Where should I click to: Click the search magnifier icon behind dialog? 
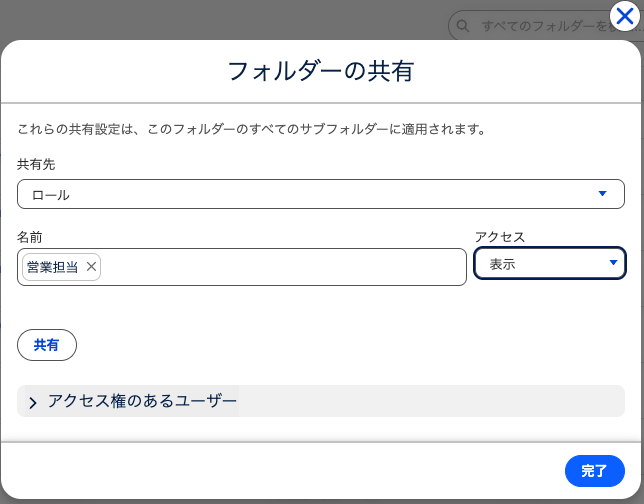click(463, 26)
